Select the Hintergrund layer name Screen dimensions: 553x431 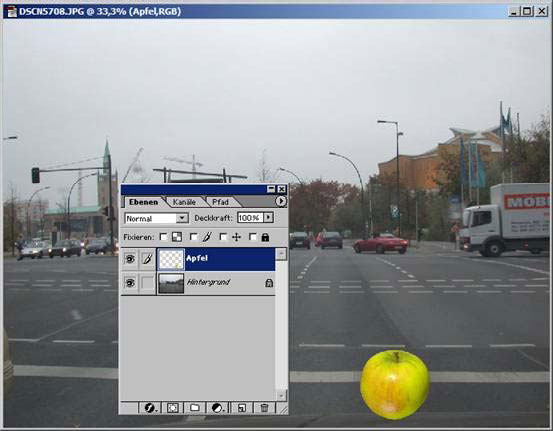pos(208,282)
